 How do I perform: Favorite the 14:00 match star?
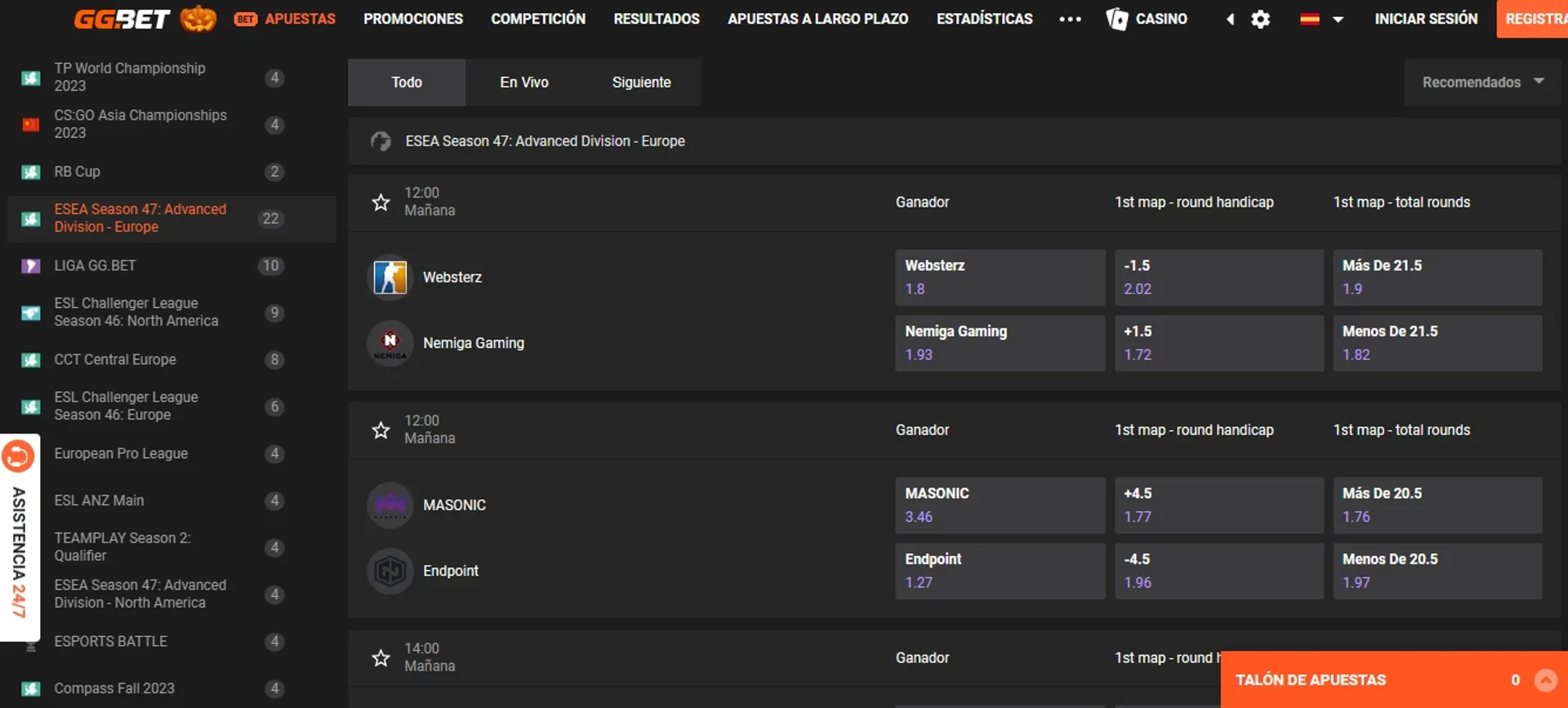(x=381, y=657)
